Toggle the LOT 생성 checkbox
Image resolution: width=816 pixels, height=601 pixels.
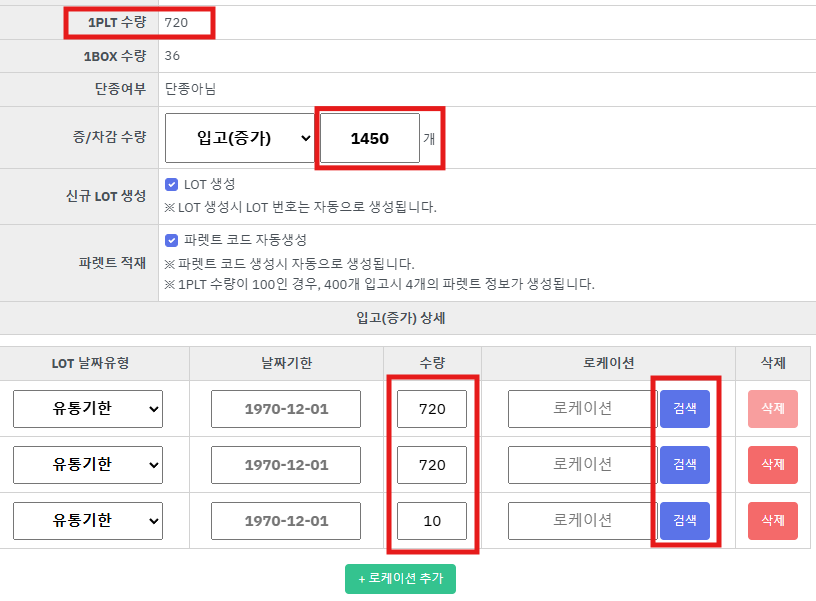(x=172, y=185)
